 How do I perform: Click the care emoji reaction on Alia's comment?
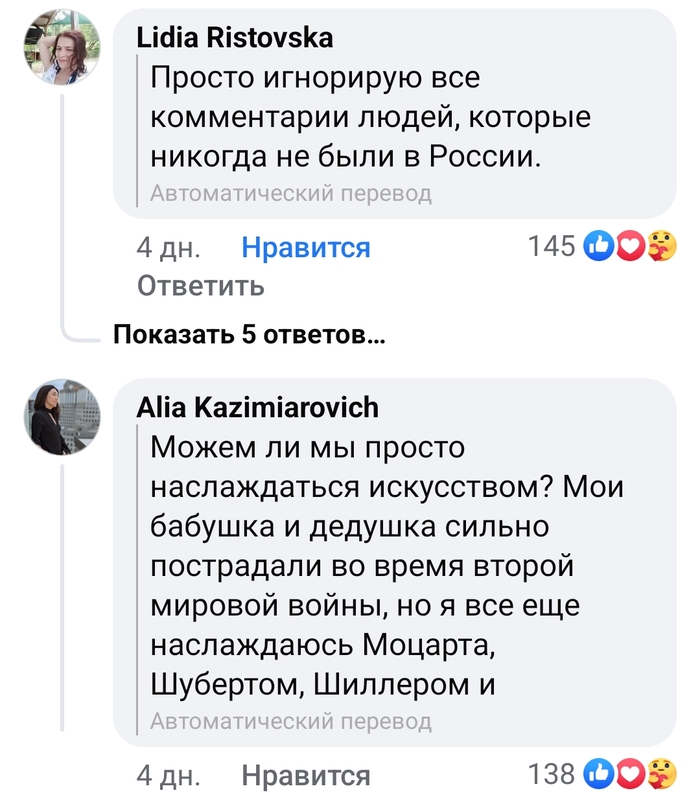pos(660,773)
